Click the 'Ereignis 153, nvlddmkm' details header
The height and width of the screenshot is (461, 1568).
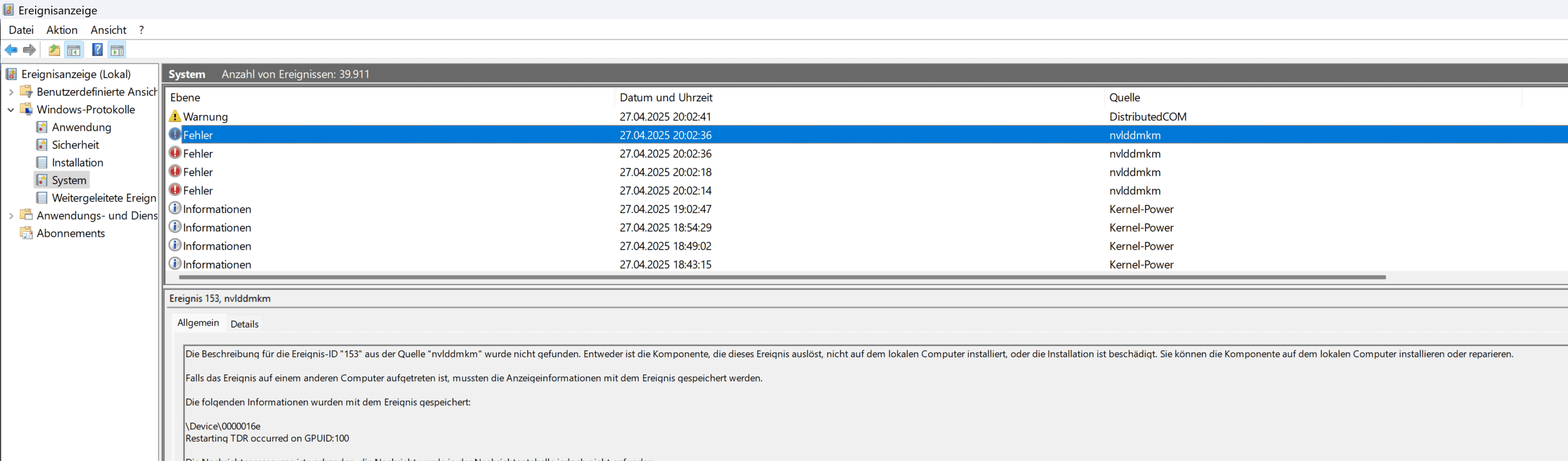(x=219, y=298)
